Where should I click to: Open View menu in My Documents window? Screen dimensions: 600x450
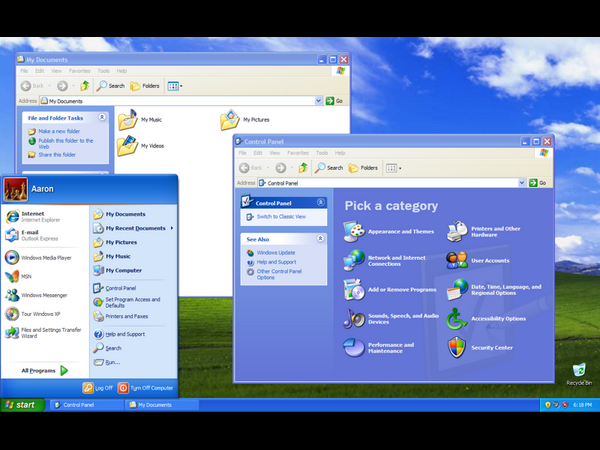coord(56,71)
